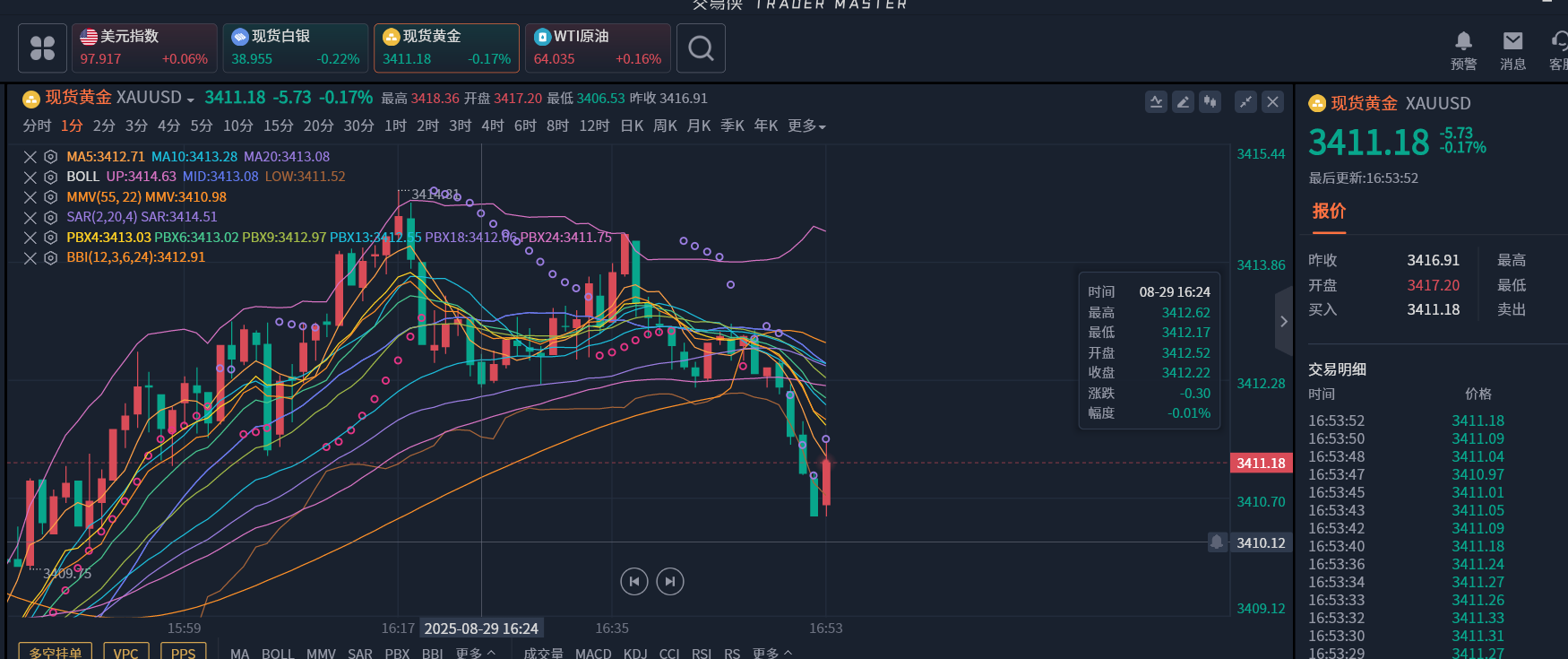Toggle the KDJ sub-indicator
1568x659 pixels.
click(635, 654)
